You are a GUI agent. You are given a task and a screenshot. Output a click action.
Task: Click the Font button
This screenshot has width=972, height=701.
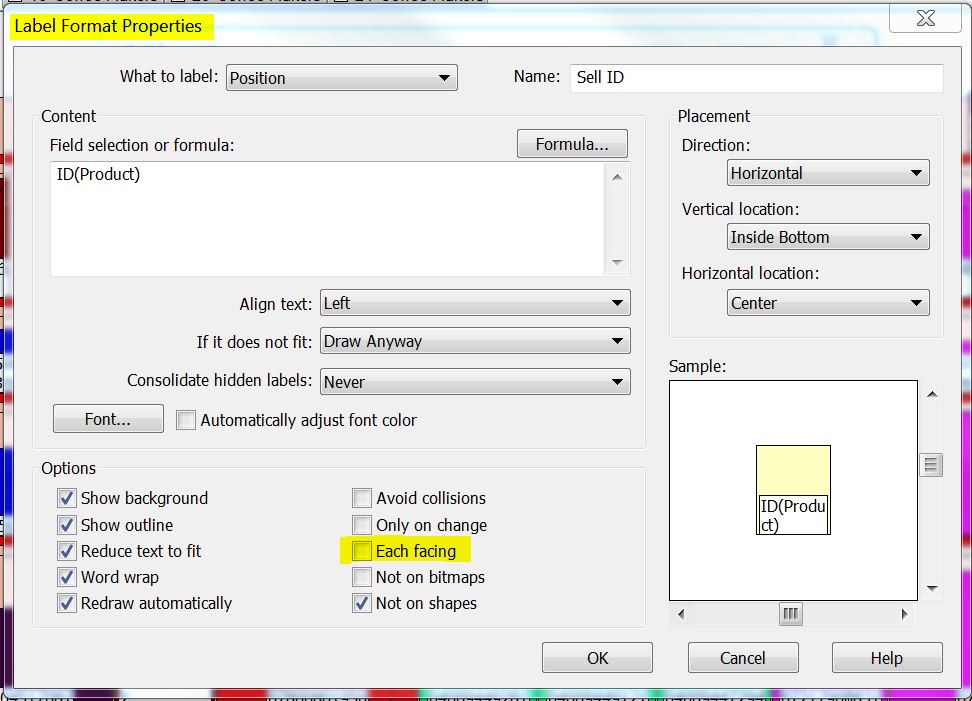click(x=108, y=420)
